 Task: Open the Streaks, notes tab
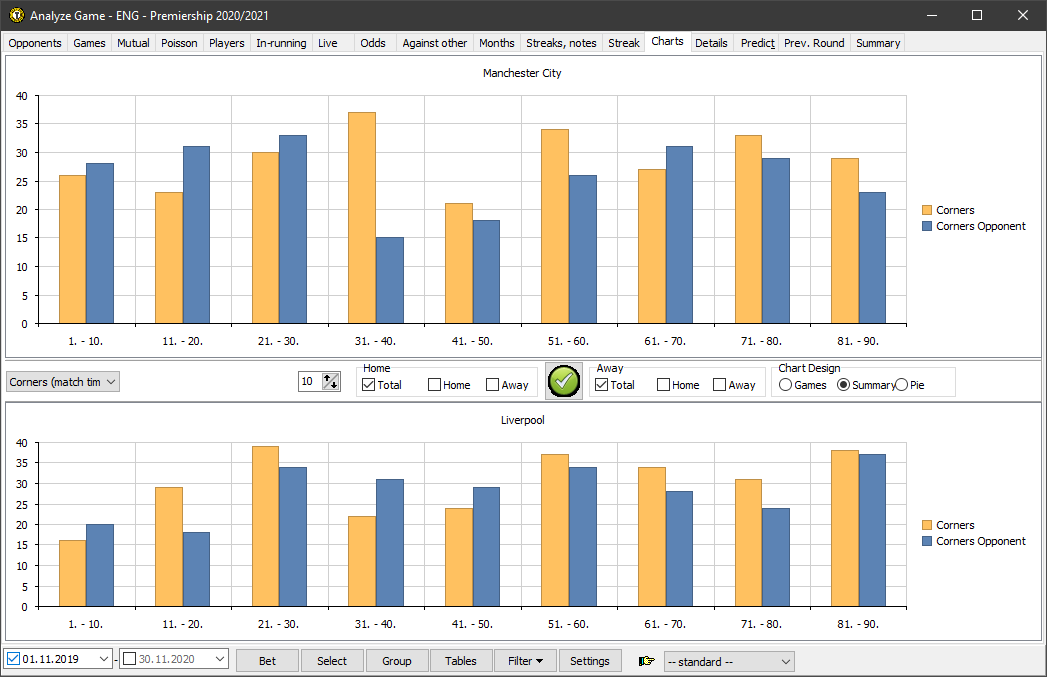(x=561, y=43)
